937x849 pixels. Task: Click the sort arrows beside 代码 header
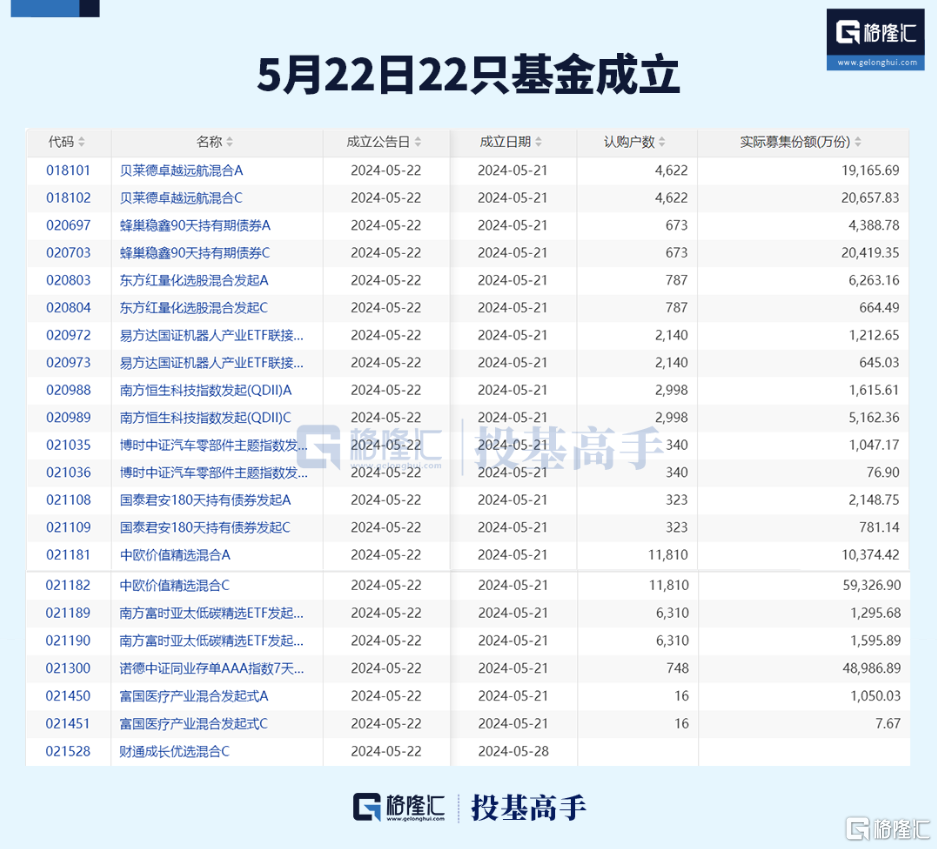click(x=81, y=142)
